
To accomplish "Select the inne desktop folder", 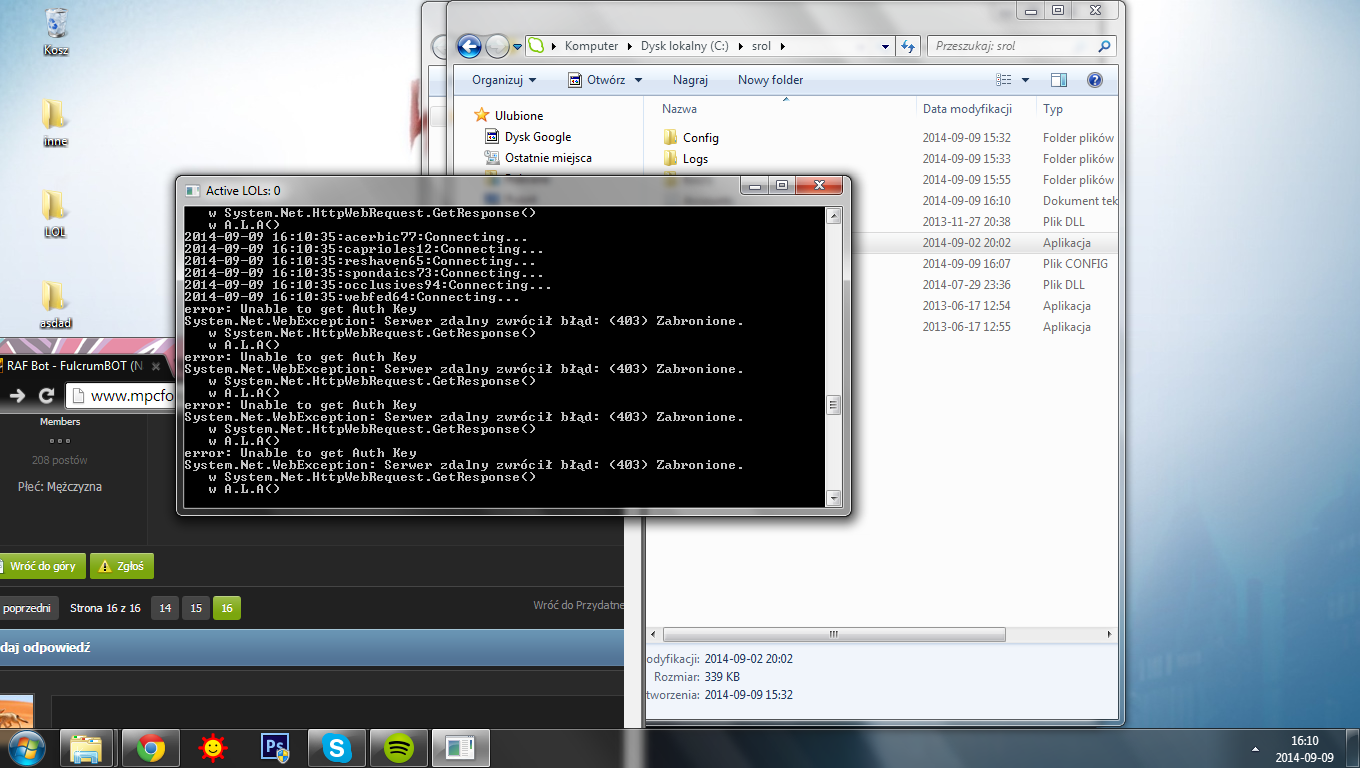I will click(55, 122).
